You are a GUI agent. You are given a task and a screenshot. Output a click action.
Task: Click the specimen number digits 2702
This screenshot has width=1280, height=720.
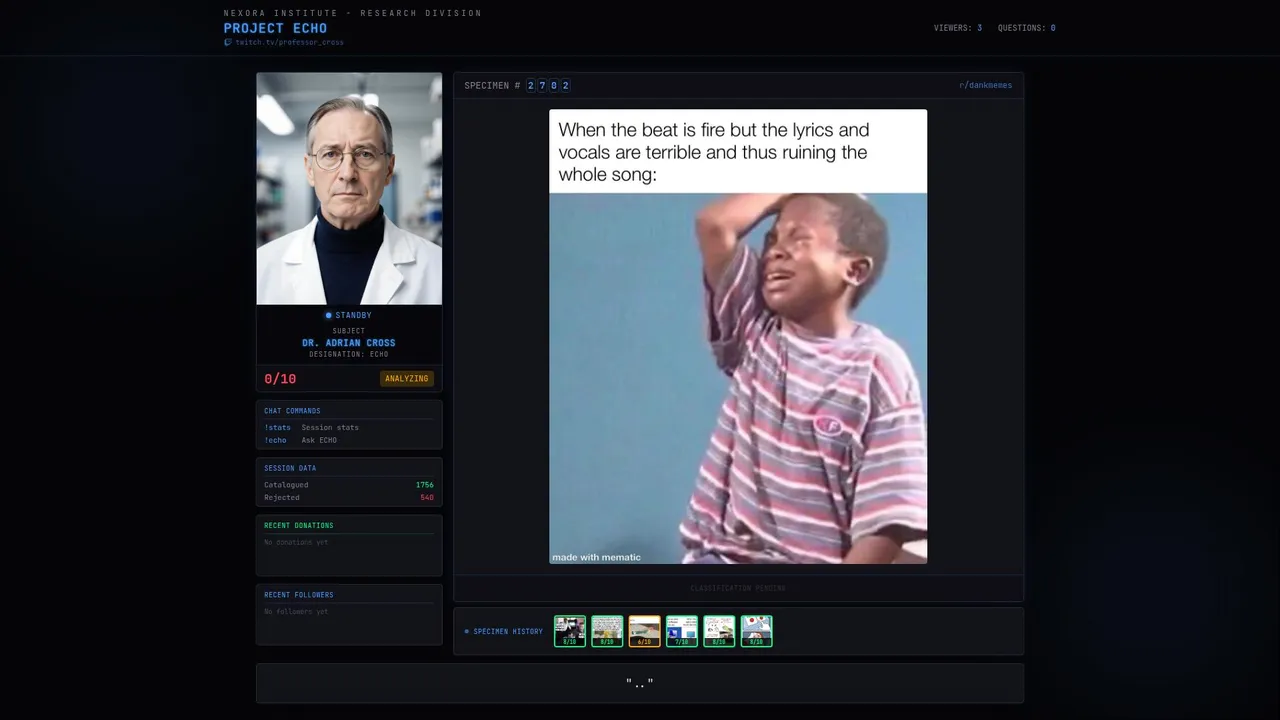tap(548, 86)
